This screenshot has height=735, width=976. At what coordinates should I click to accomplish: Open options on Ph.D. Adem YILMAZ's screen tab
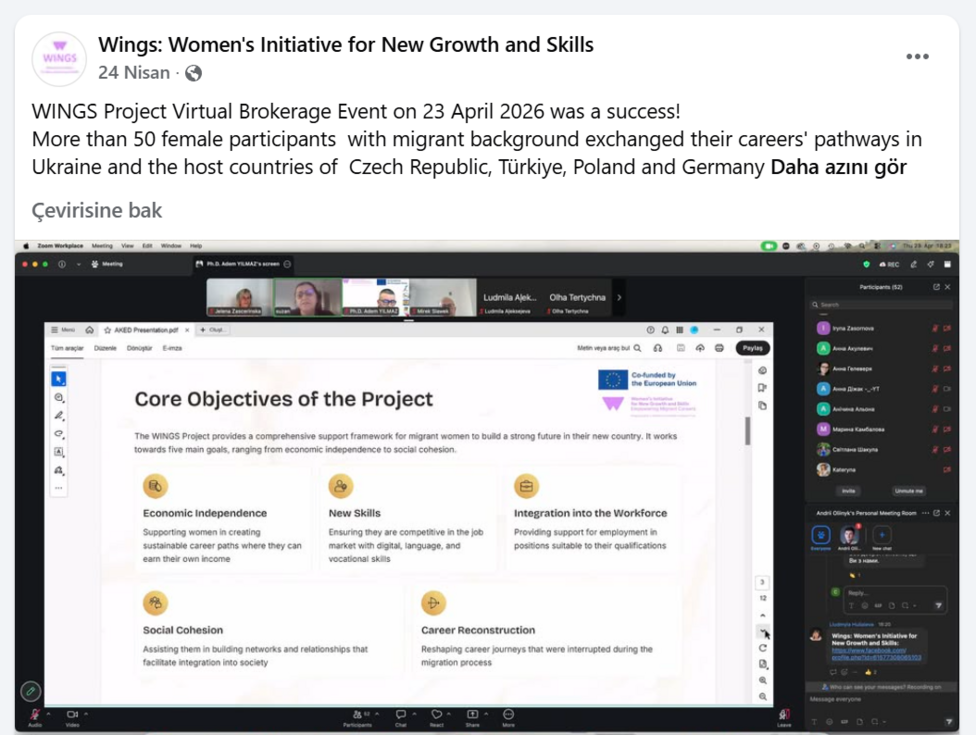(x=287, y=264)
